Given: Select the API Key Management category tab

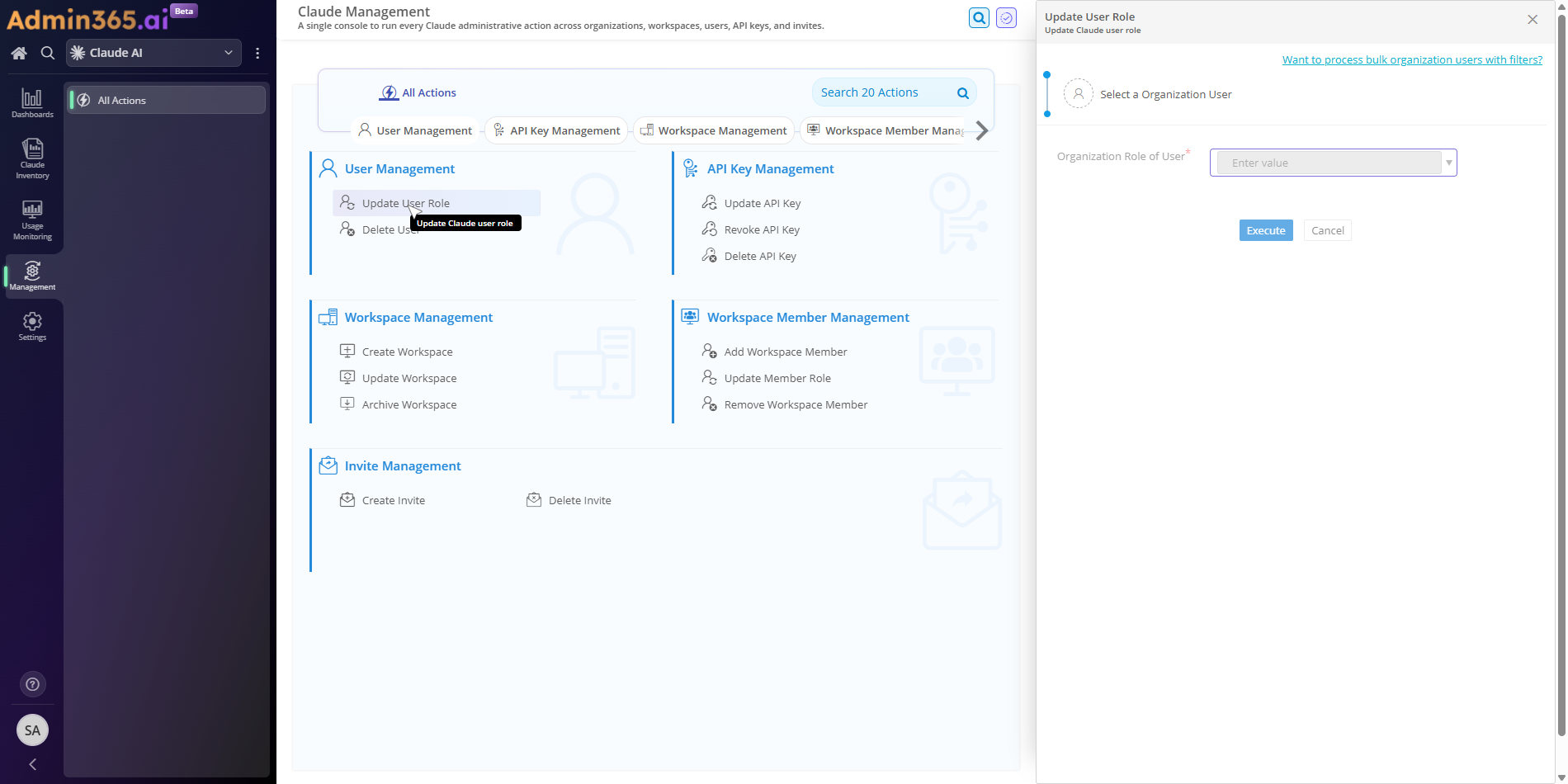Looking at the screenshot, I should click(x=556, y=130).
